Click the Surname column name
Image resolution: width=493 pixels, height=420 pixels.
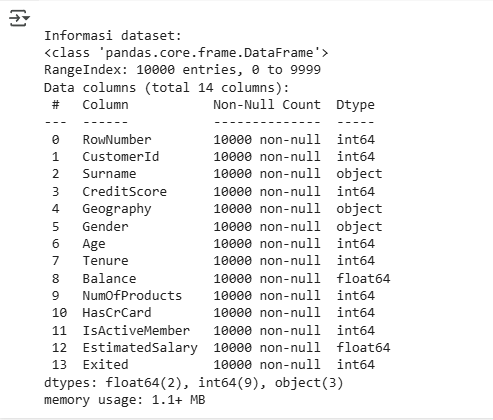(109, 174)
